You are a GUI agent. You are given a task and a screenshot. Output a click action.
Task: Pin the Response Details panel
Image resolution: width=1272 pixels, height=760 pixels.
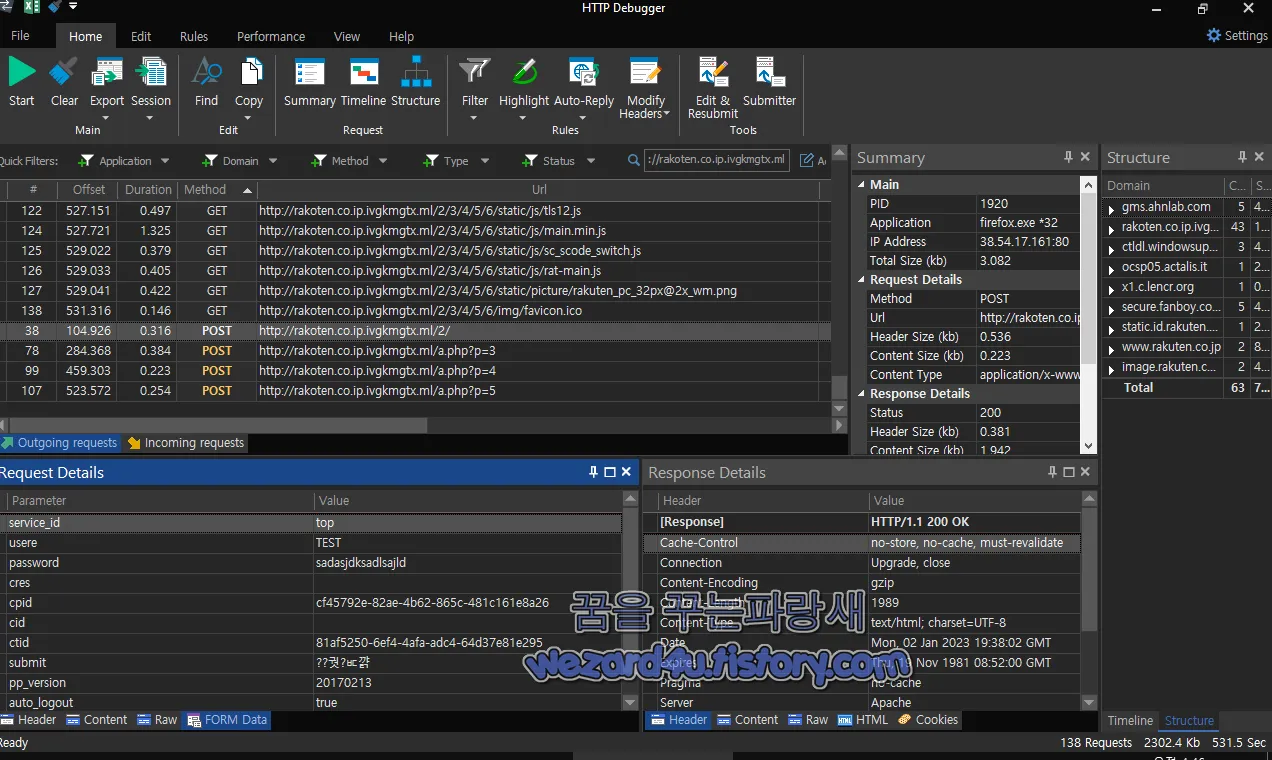pyautogui.click(x=1052, y=472)
